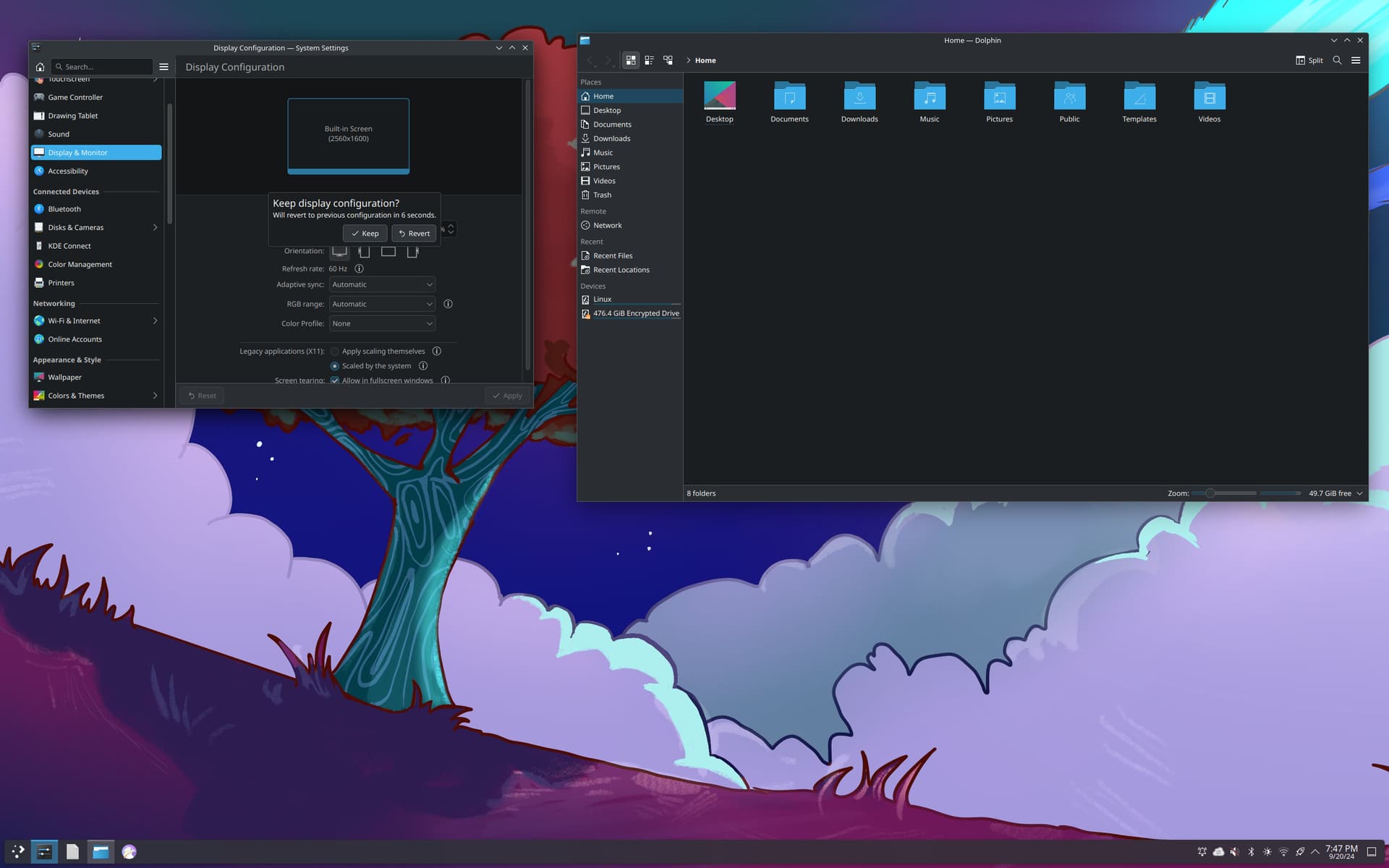Open the Music folder icon
The image size is (1389, 868).
click(930, 95)
